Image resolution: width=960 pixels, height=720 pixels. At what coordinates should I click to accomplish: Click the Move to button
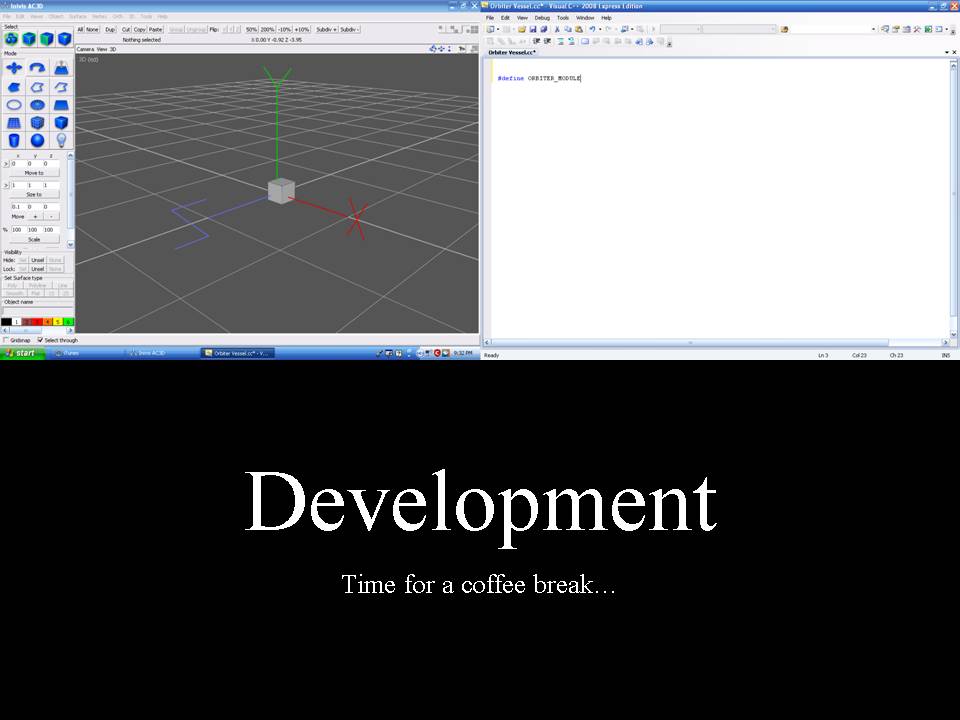coord(34,173)
